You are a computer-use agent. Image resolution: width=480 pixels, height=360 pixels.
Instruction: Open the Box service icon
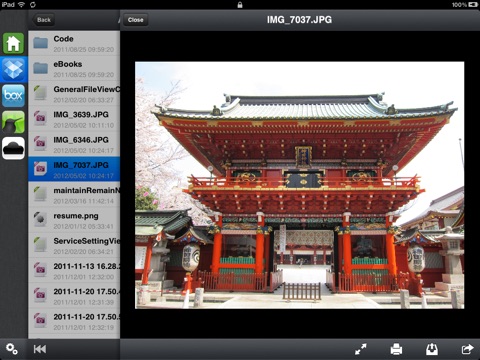pos(13,96)
